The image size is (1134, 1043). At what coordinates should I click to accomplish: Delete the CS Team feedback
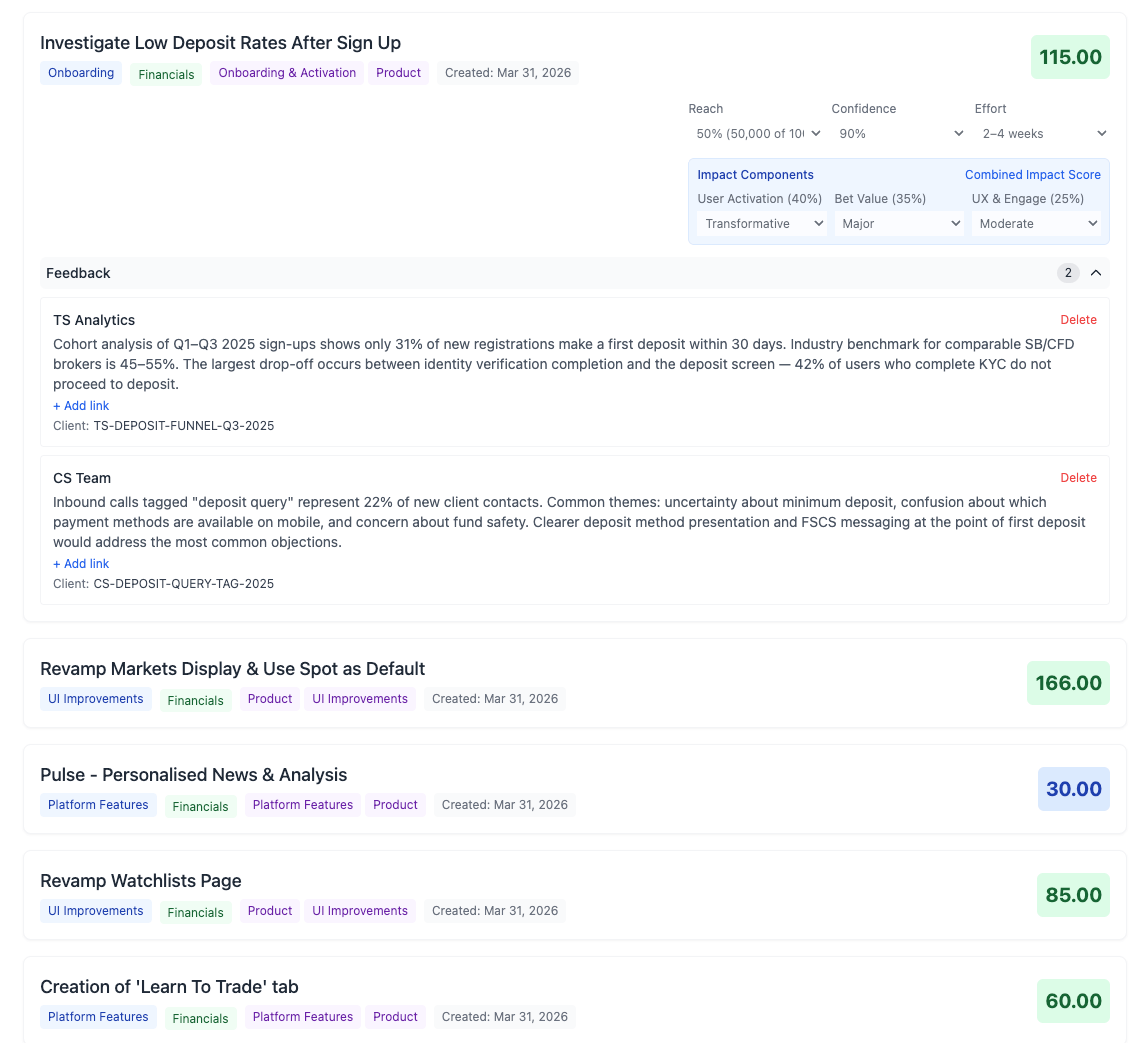(1078, 478)
